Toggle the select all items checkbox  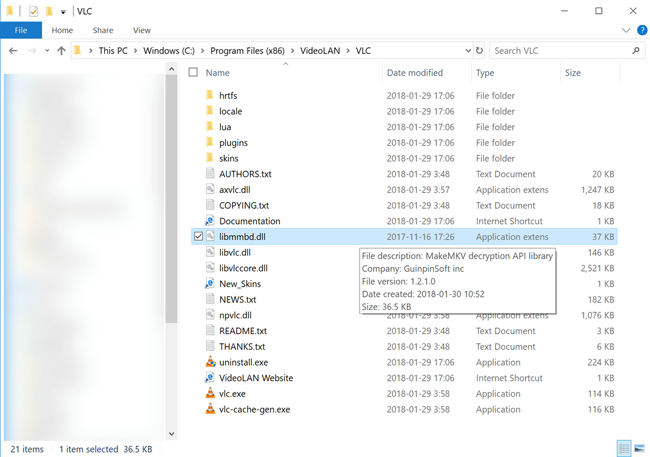pos(194,73)
